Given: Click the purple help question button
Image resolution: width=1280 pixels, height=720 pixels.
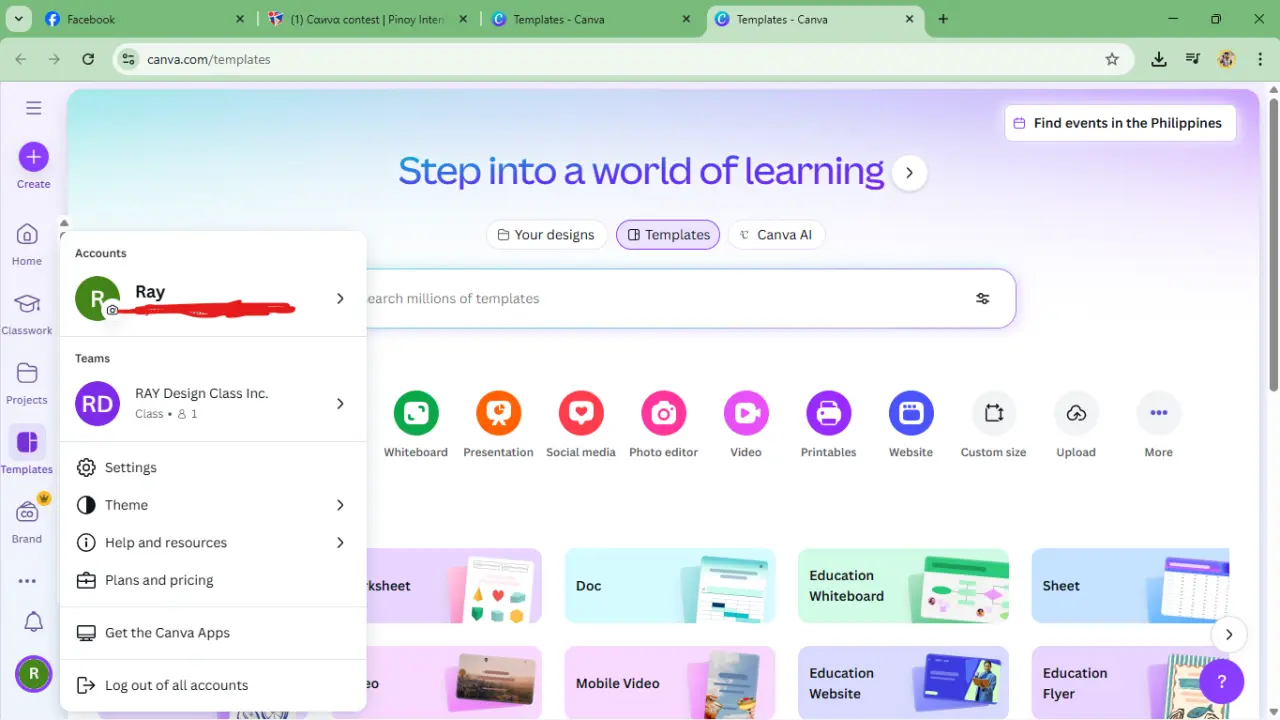Looking at the screenshot, I should (x=1221, y=682).
